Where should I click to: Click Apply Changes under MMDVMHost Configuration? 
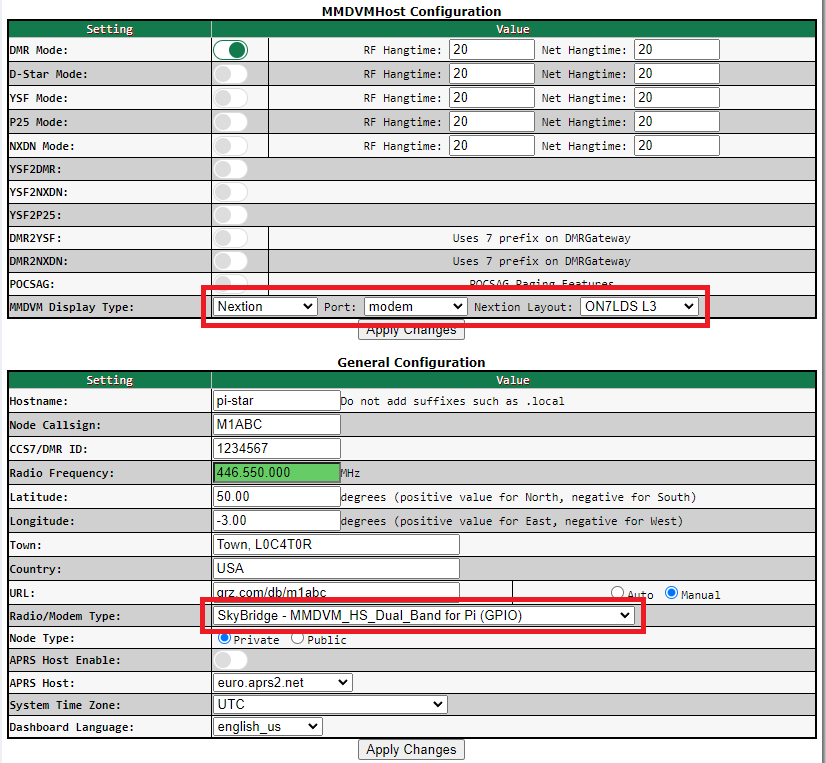[x=411, y=330]
